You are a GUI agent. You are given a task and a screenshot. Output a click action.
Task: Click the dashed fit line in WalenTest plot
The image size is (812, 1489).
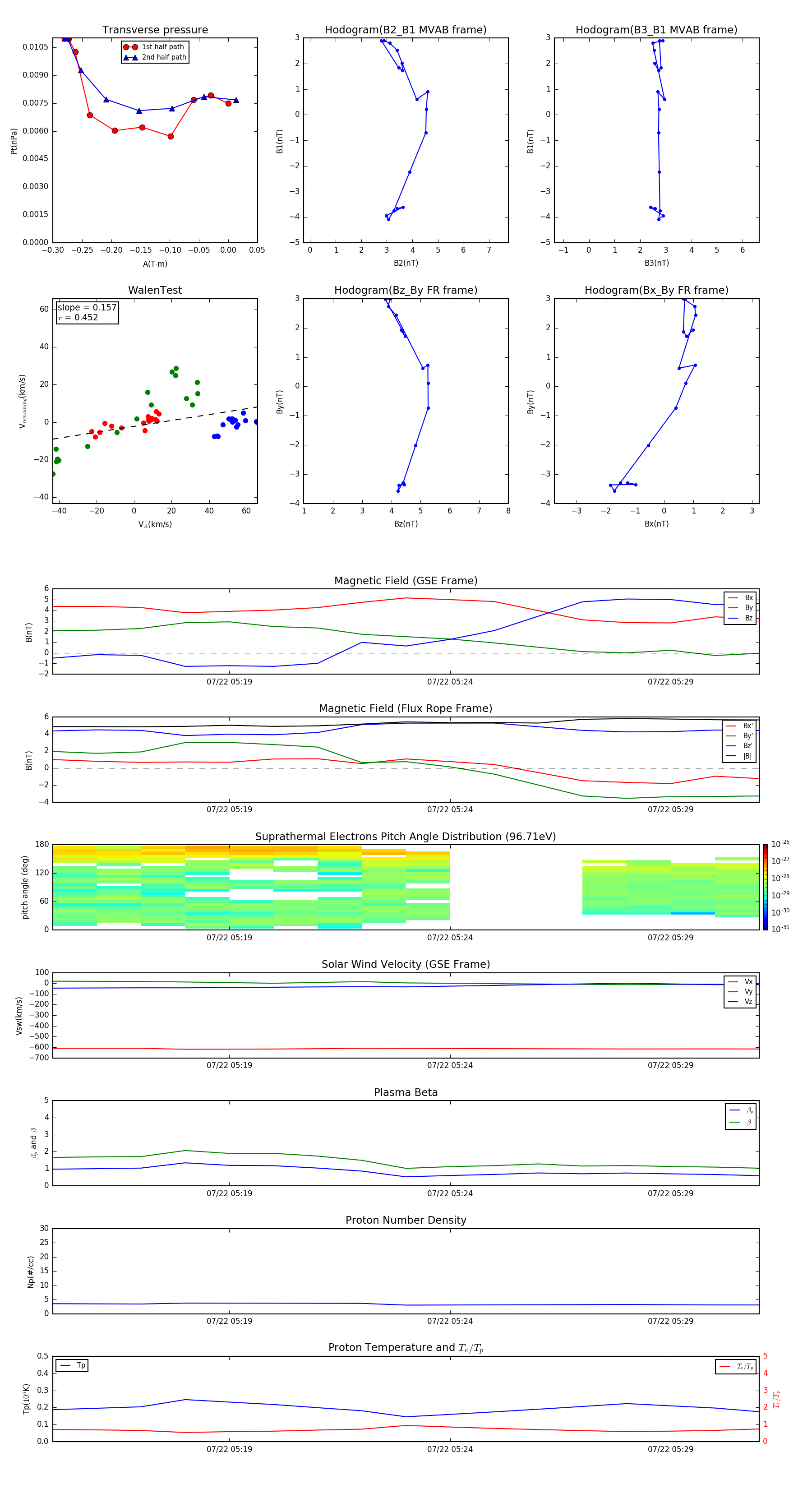(x=155, y=423)
